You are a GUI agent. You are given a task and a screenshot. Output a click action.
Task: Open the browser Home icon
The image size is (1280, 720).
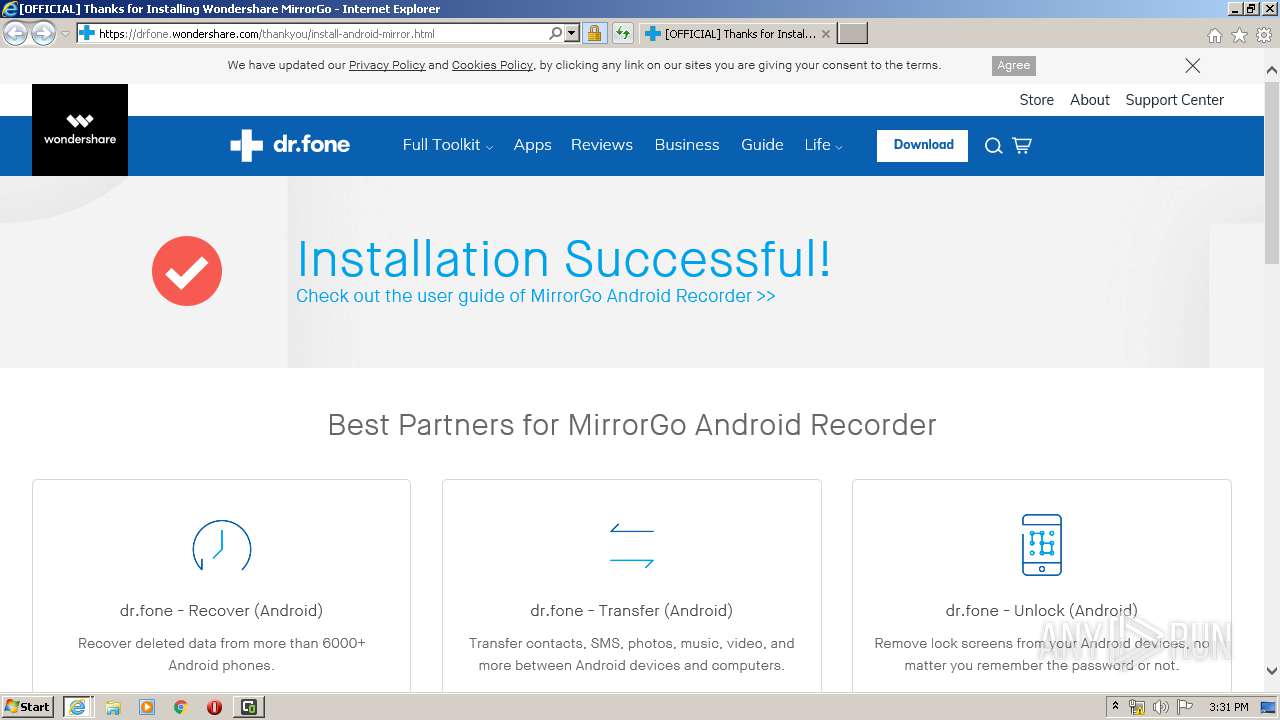(x=1214, y=35)
